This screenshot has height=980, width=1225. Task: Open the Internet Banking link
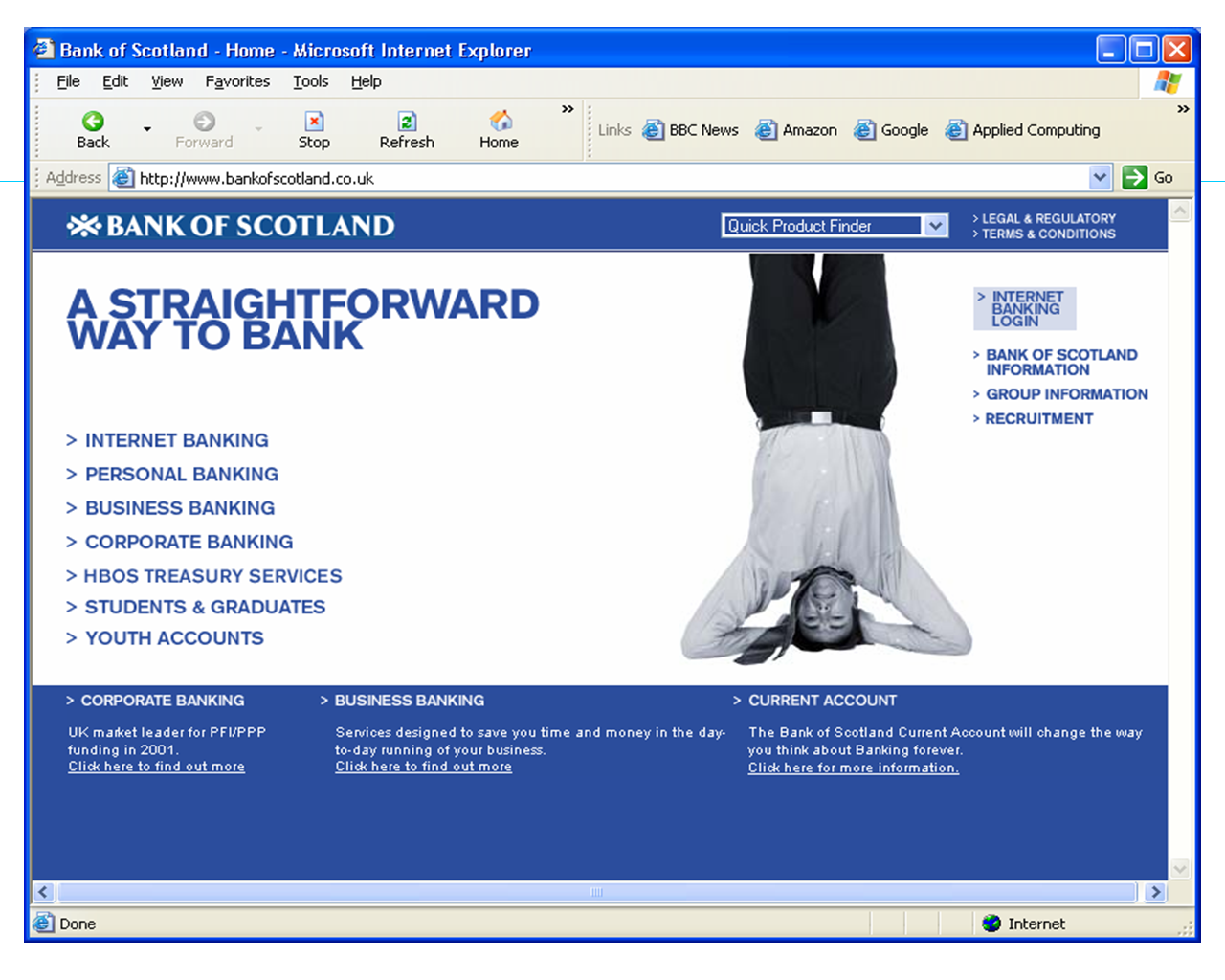tap(167, 440)
